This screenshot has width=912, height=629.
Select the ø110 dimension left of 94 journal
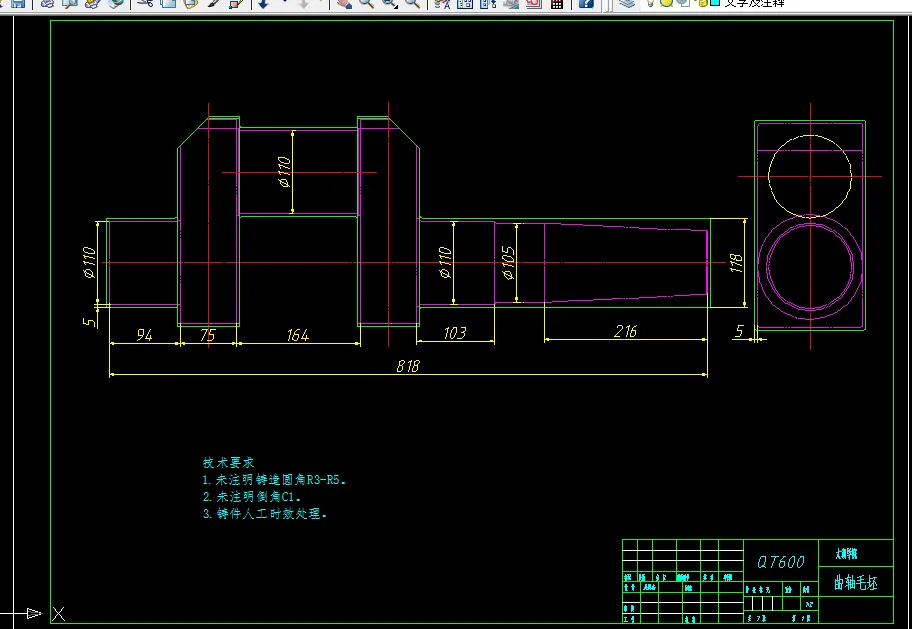(x=89, y=263)
